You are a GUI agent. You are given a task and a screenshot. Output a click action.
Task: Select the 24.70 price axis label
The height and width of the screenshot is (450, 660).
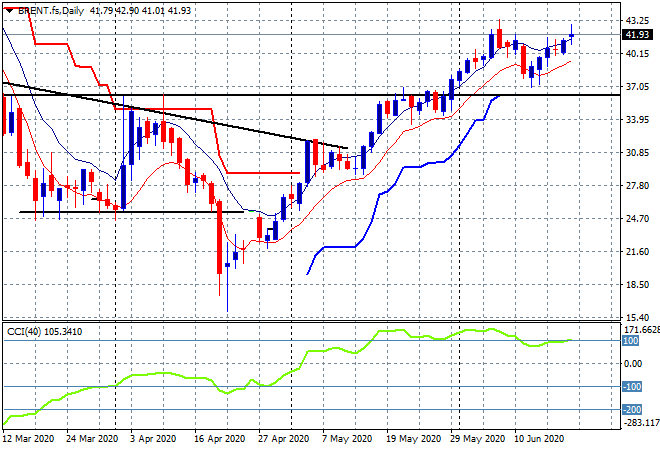click(637, 218)
